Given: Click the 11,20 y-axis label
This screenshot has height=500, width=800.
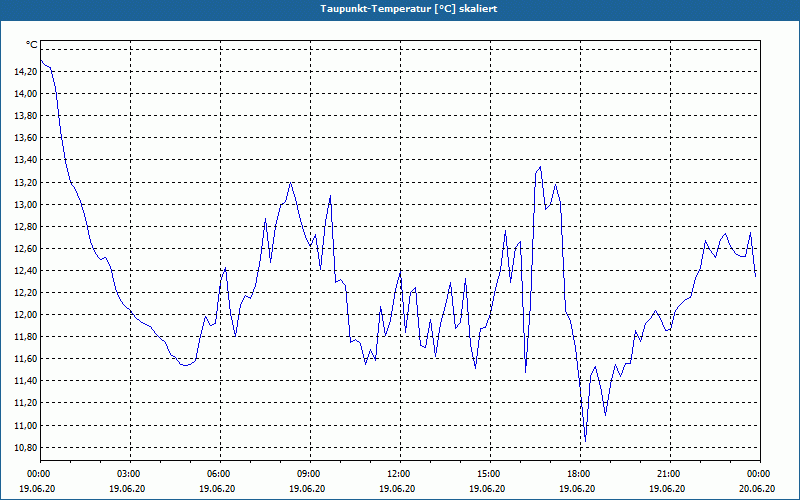Looking at the screenshot, I should point(26,403).
